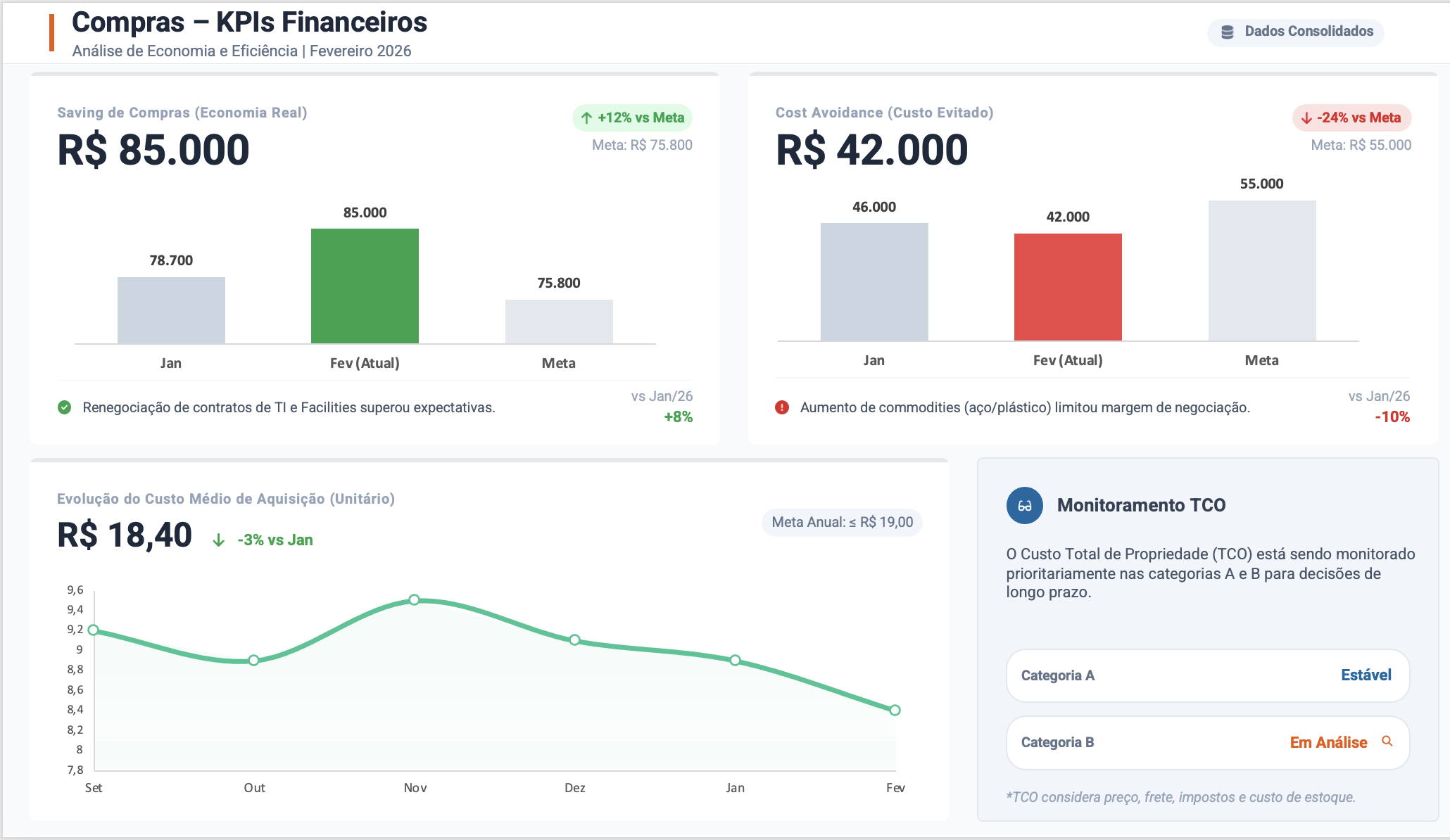Image resolution: width=1450 pixels, height=840 pixels.
Task: Click the Meta bar labeled 55.000
Action: click(x=1262, y=271)
